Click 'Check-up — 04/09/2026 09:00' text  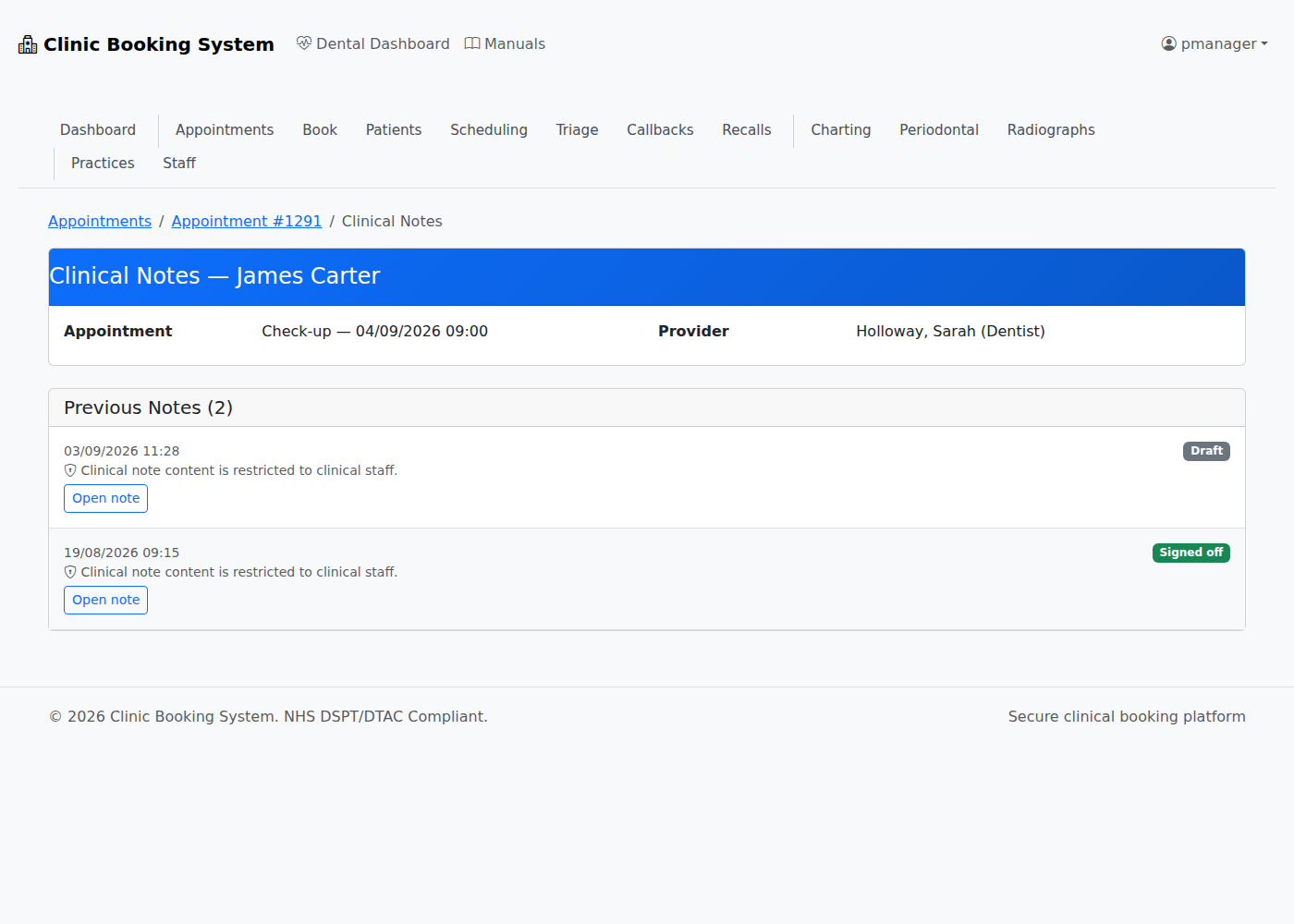[374, 331]
